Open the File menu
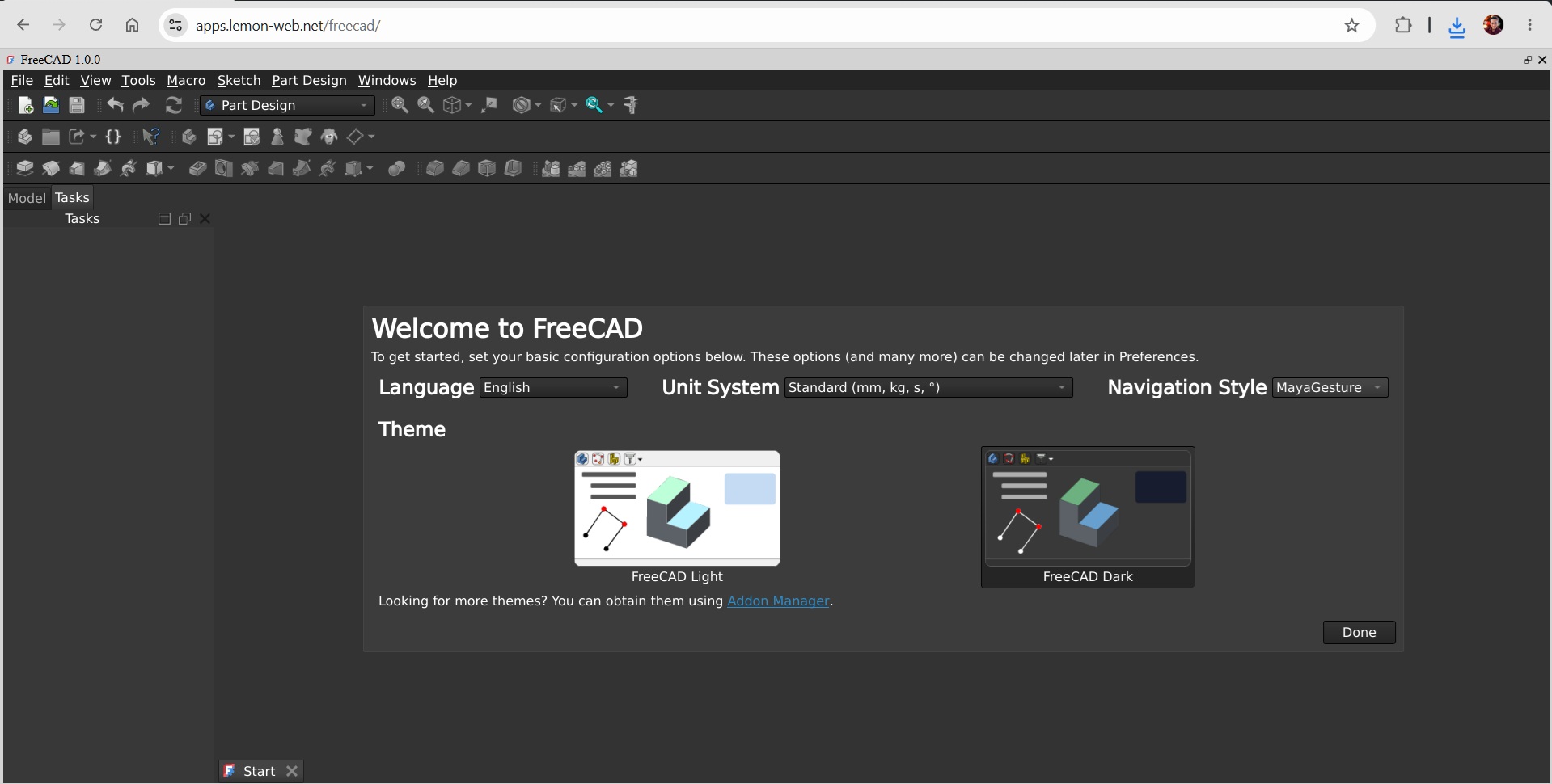The image size is (1552, 784). (x=22, y=80)
